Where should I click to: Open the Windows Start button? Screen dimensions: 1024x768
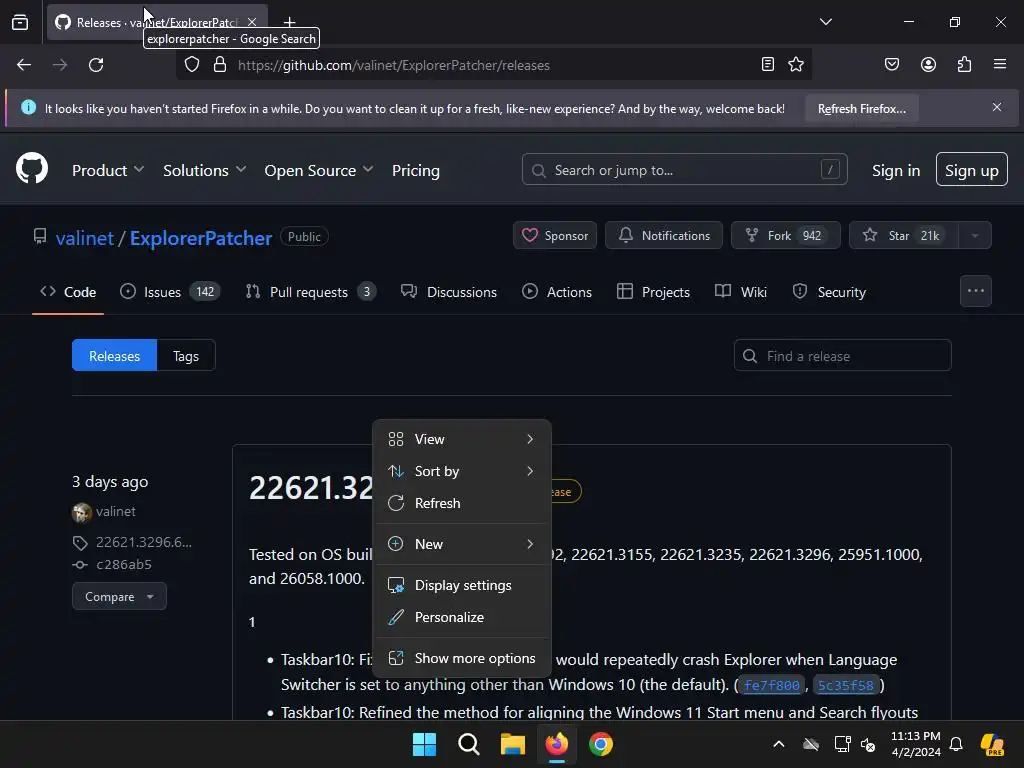(424, 744)
